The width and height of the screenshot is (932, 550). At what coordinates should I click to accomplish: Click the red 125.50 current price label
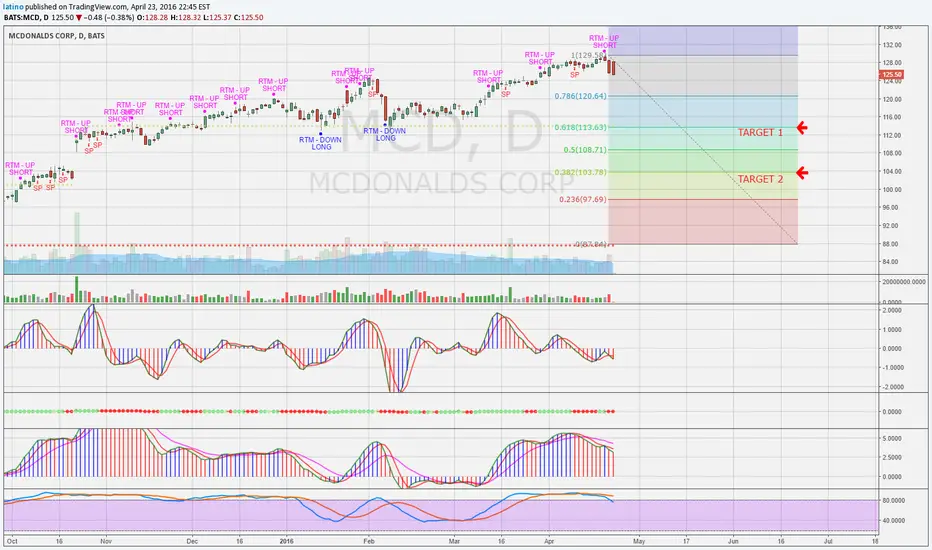892,75
